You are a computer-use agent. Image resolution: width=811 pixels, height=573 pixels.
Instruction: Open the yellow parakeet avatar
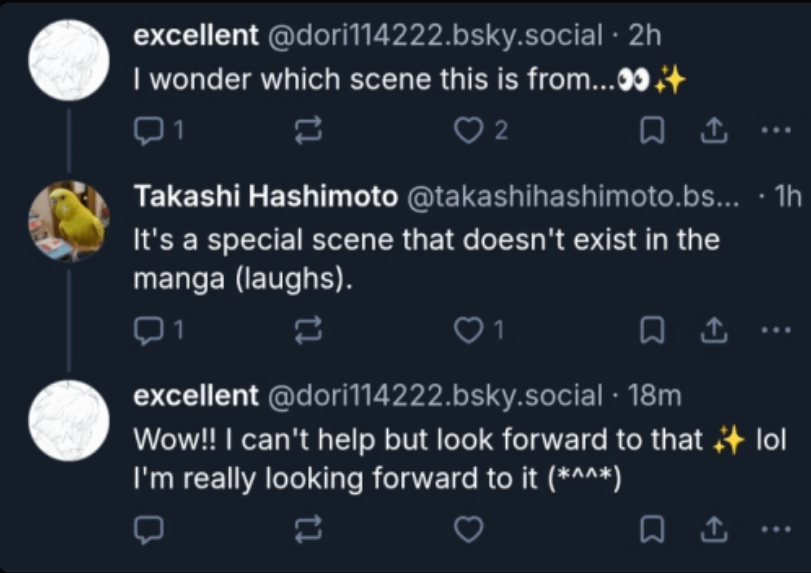tap(68, 221)
